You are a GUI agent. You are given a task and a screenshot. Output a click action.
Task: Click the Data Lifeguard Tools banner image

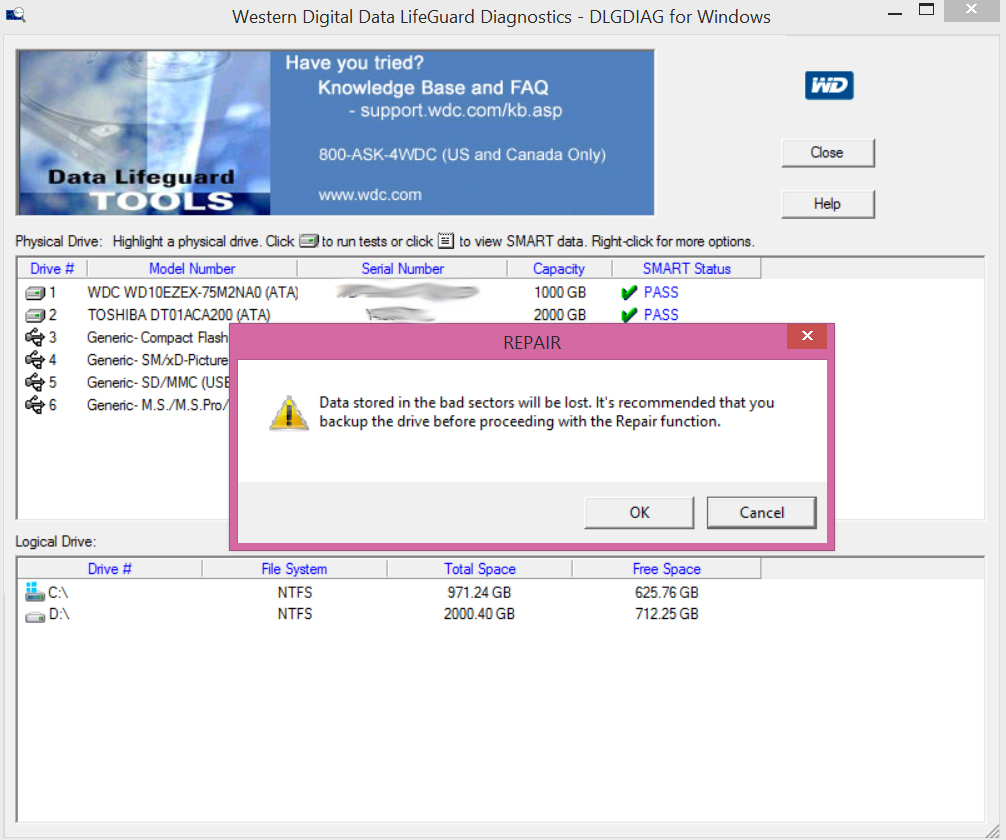click(x=144, y=133)
